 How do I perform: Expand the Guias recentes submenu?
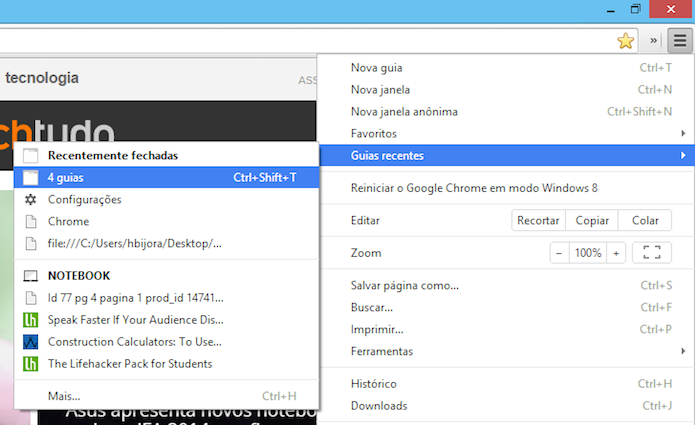(x=507, y=156)
